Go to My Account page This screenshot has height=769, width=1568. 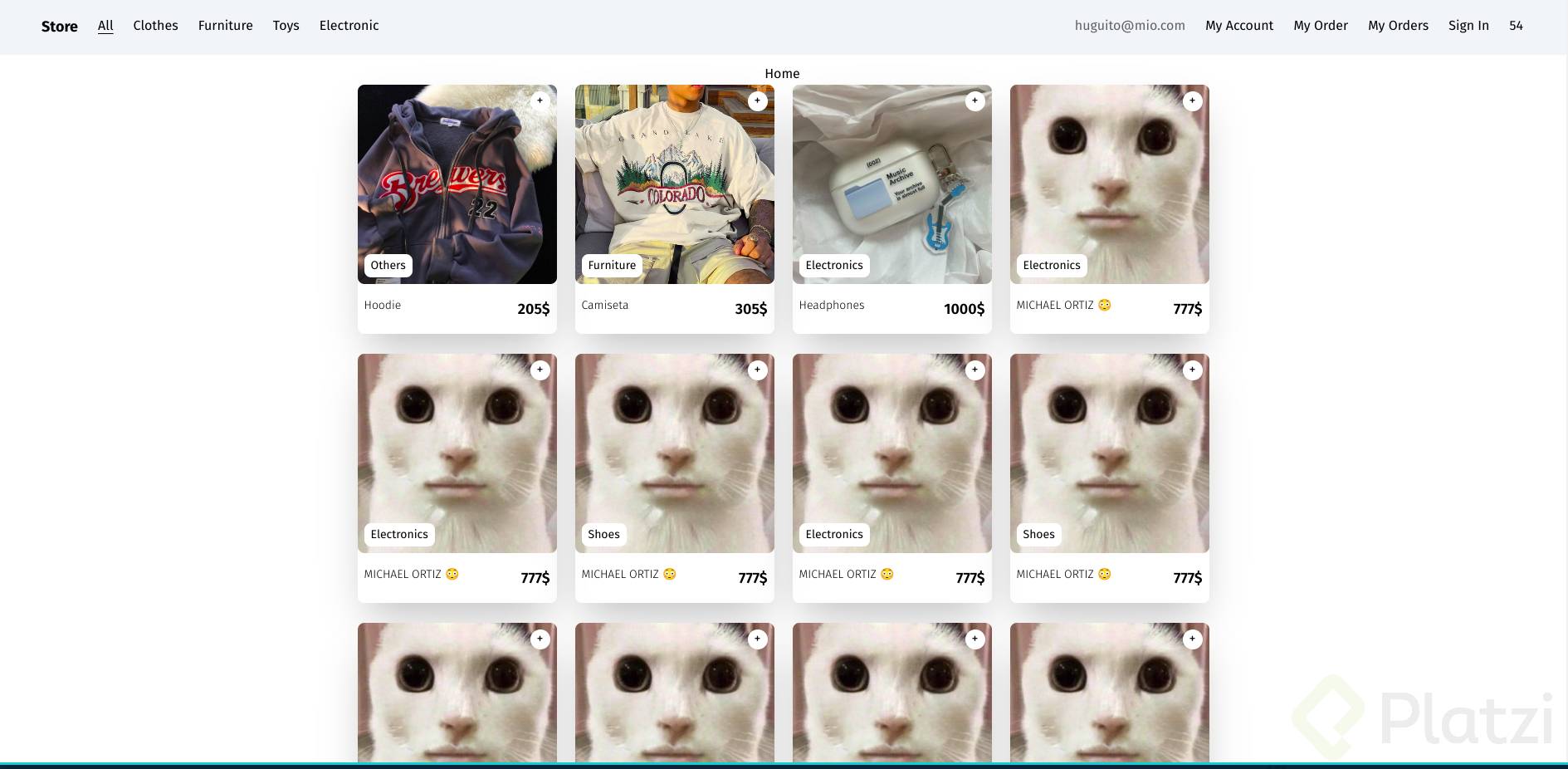coord(1238,26)
